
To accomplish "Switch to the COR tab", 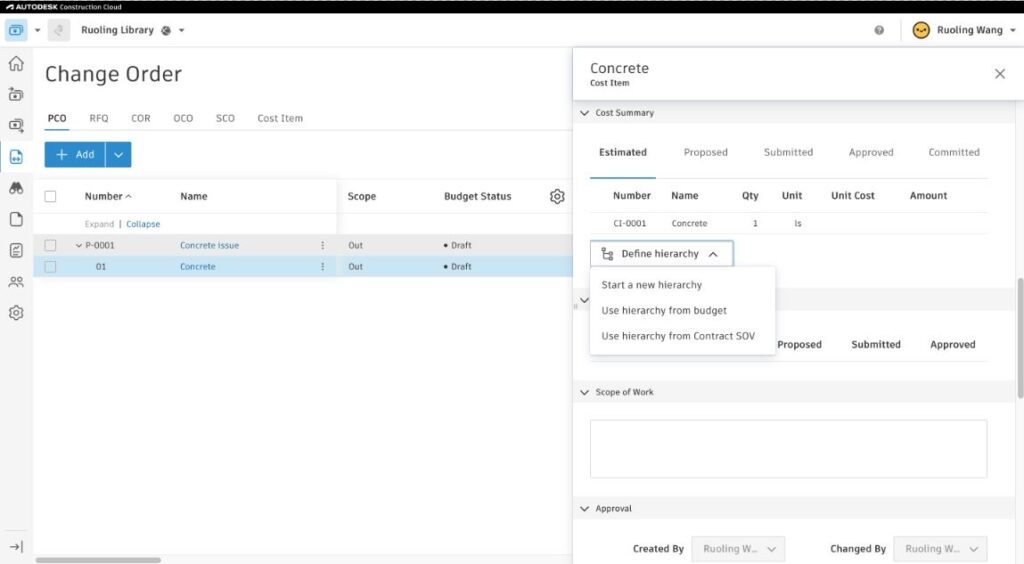I will 140,118.
